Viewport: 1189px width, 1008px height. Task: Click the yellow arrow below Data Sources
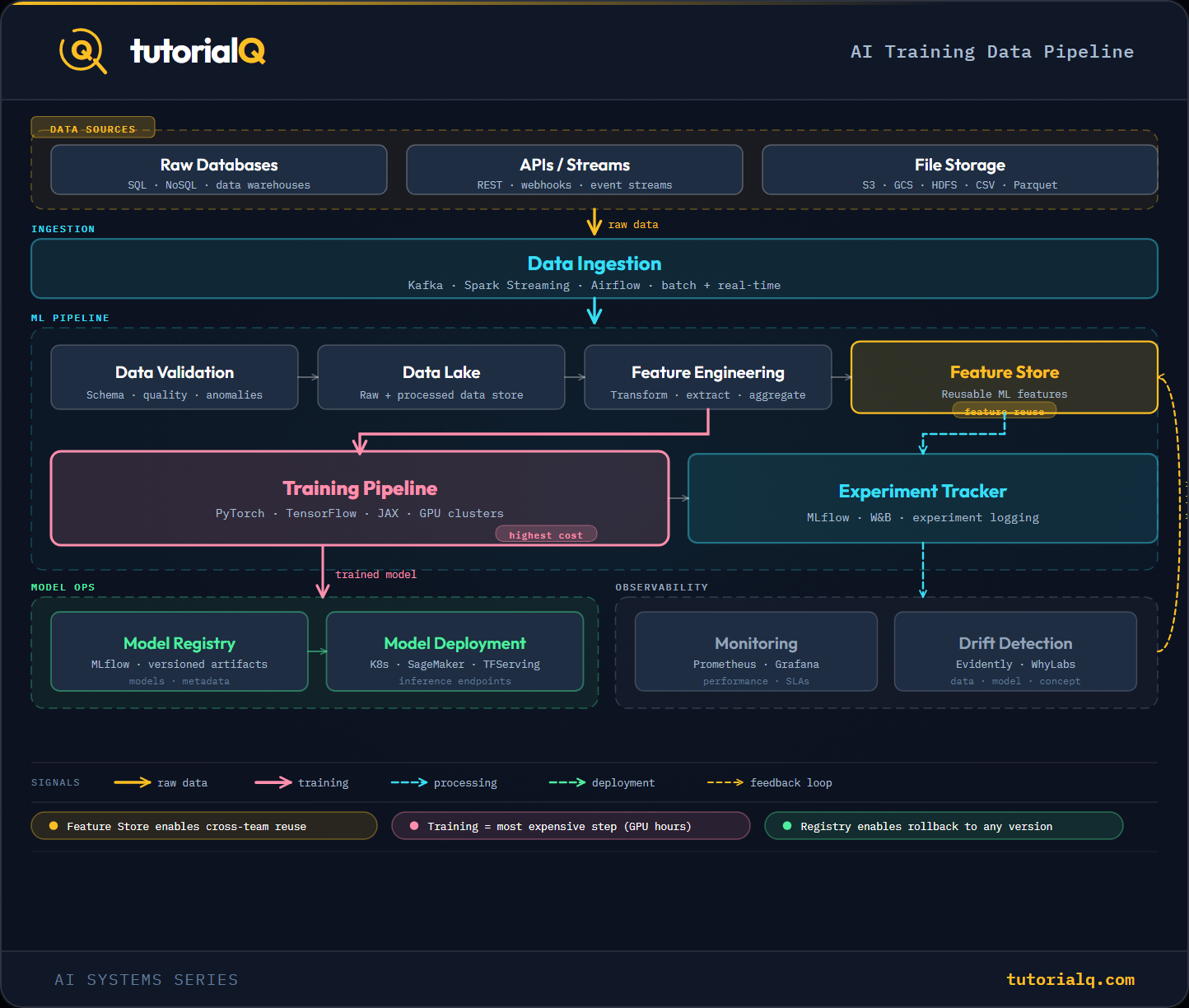[594, 222]
